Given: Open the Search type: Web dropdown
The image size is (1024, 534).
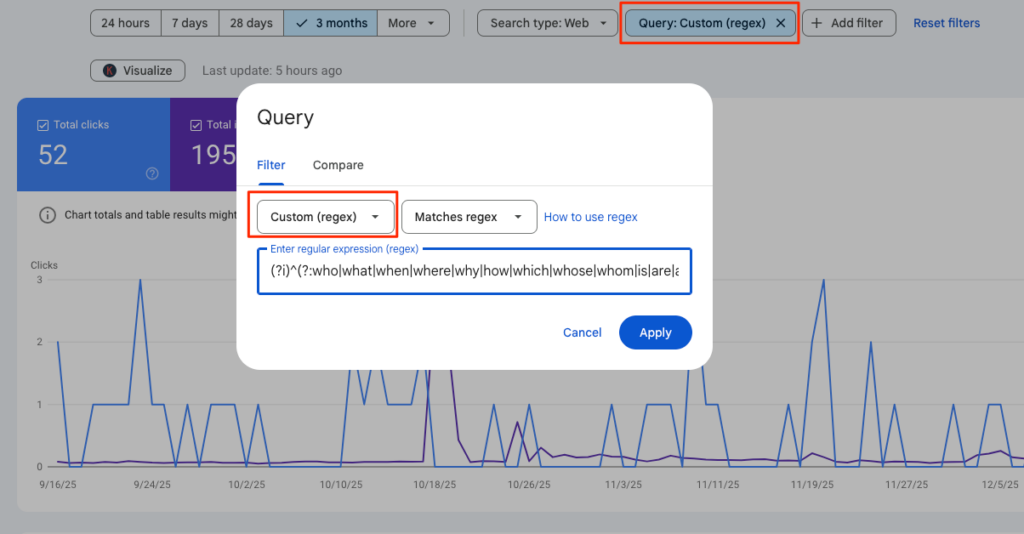Looking at the screenshot, I should (x=548, y=23).
